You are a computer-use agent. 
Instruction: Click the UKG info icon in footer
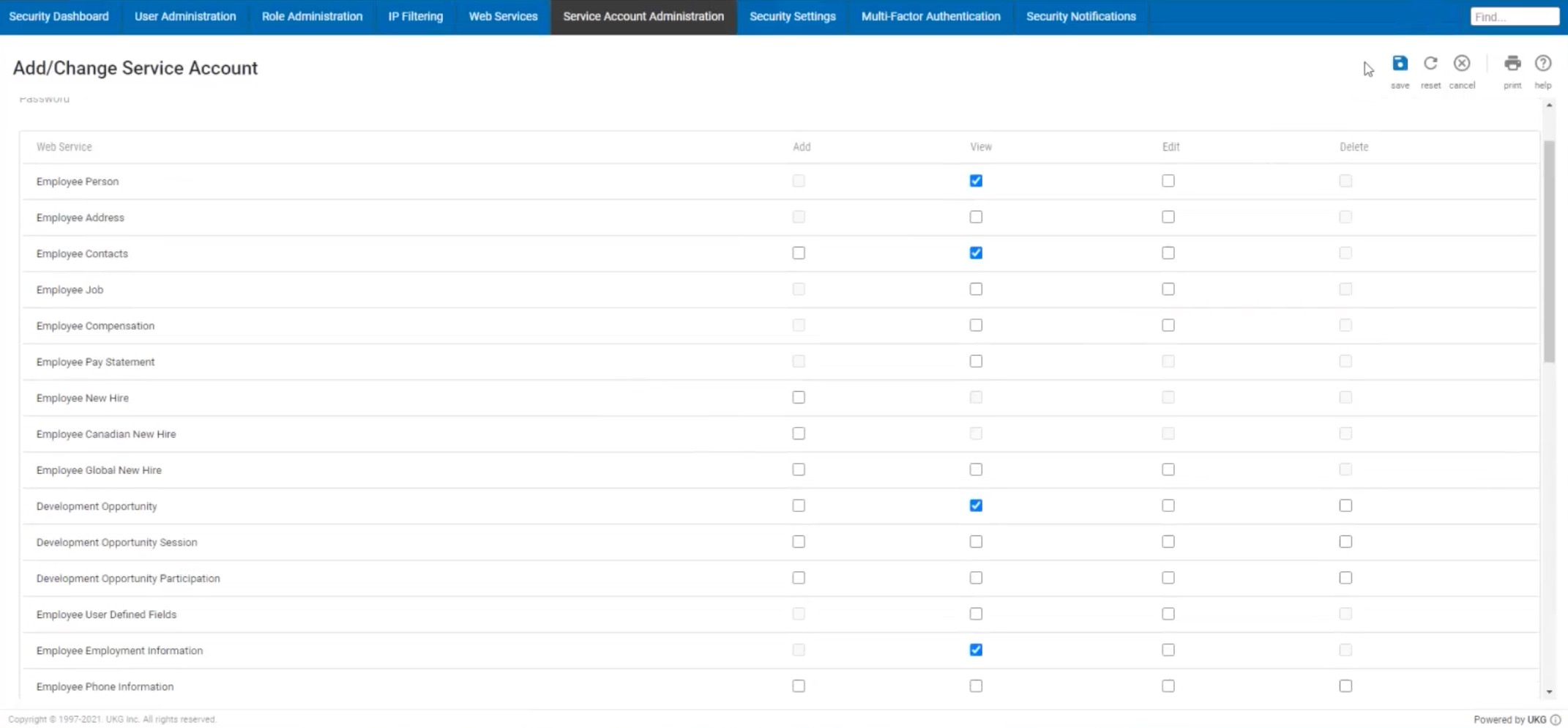(1556, 719)
